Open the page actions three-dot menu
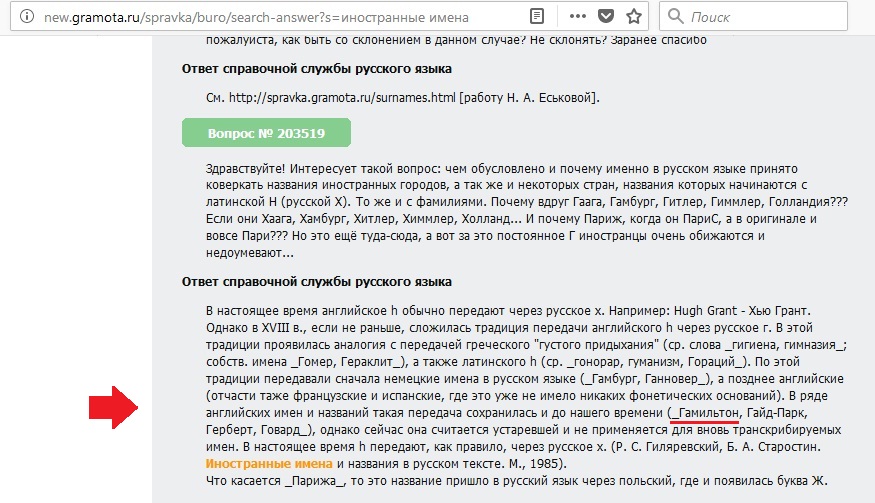This screenshot has height=503, width=875. [x=579, y=16]
